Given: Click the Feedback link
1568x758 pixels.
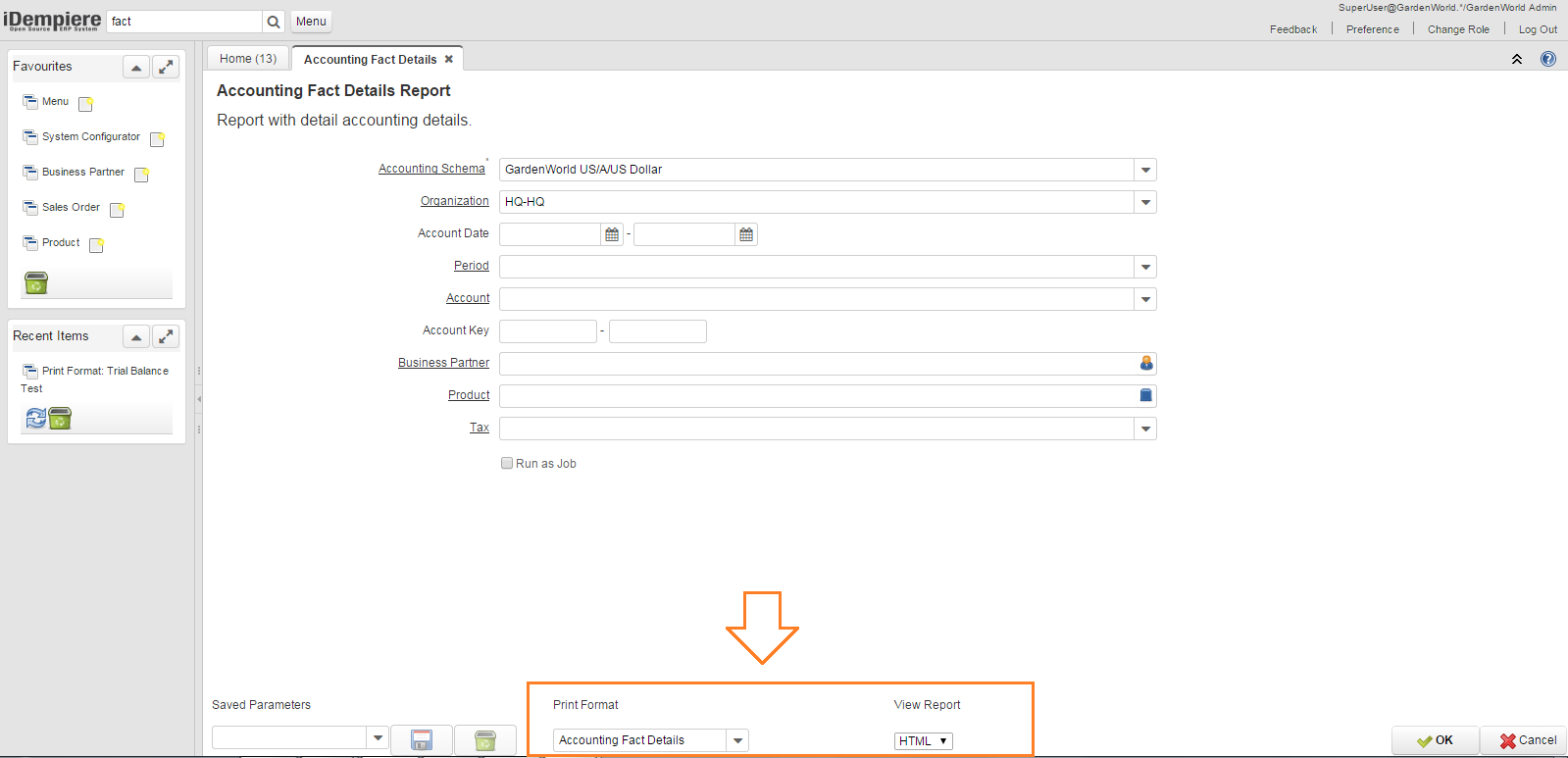Looking at the screenshot, I should (1293, 29).
